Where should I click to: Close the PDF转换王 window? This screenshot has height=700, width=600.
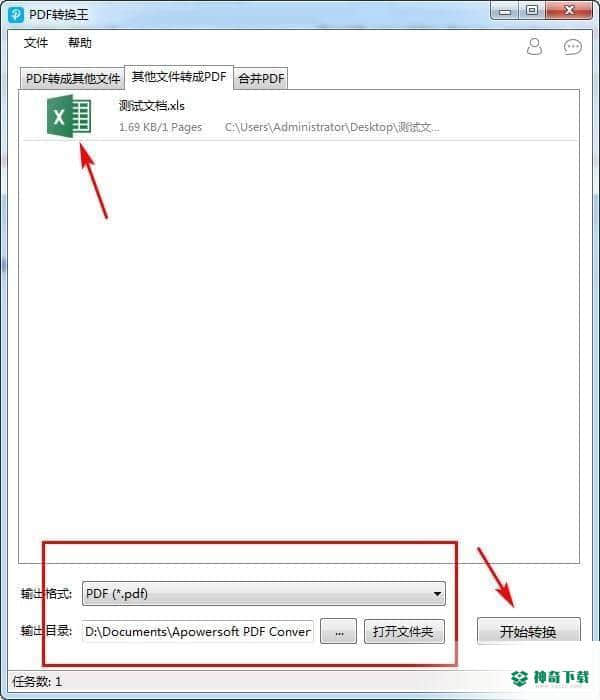[569, 11]
